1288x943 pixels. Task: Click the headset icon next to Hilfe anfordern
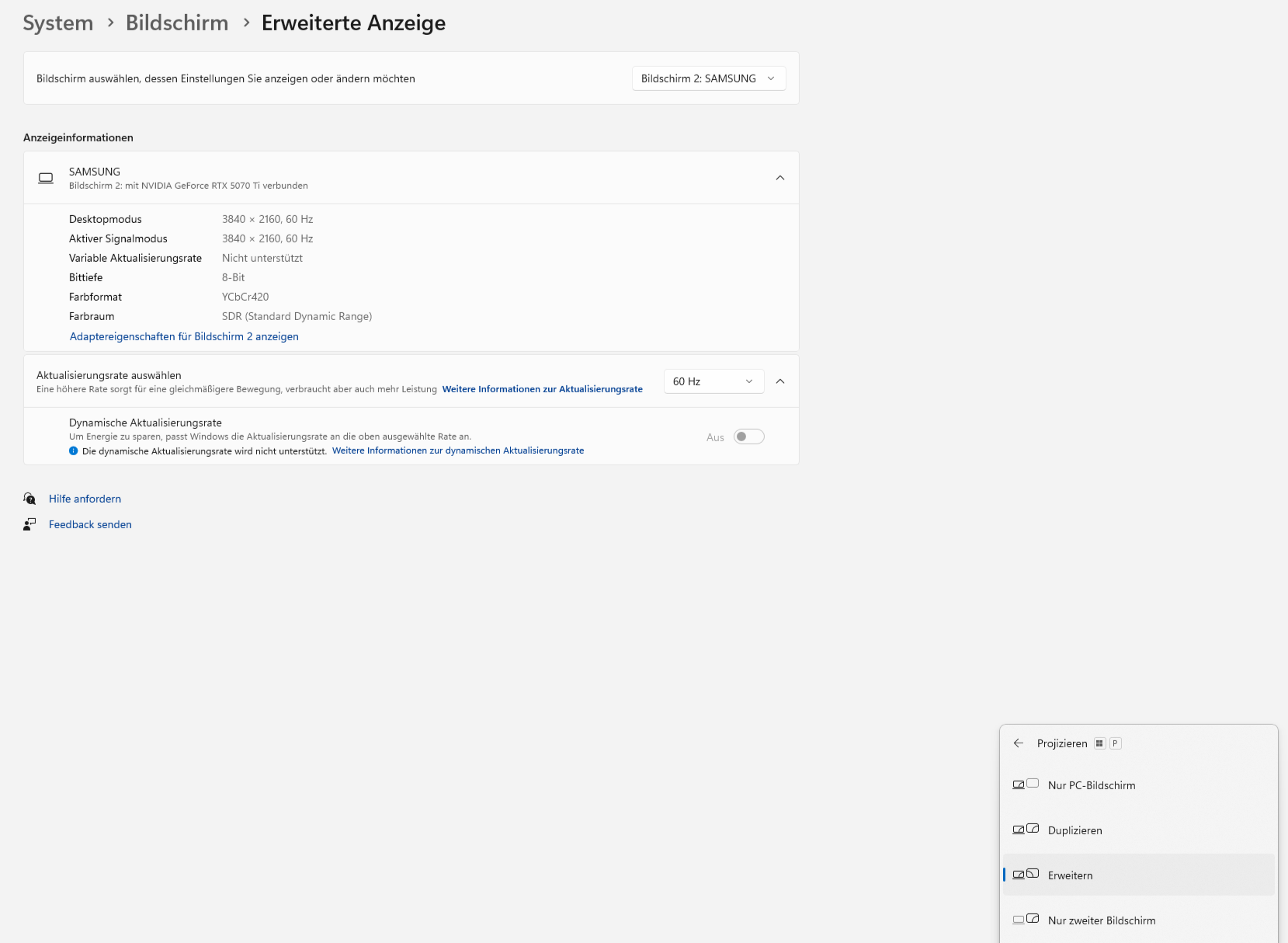(x=30, y=498)
